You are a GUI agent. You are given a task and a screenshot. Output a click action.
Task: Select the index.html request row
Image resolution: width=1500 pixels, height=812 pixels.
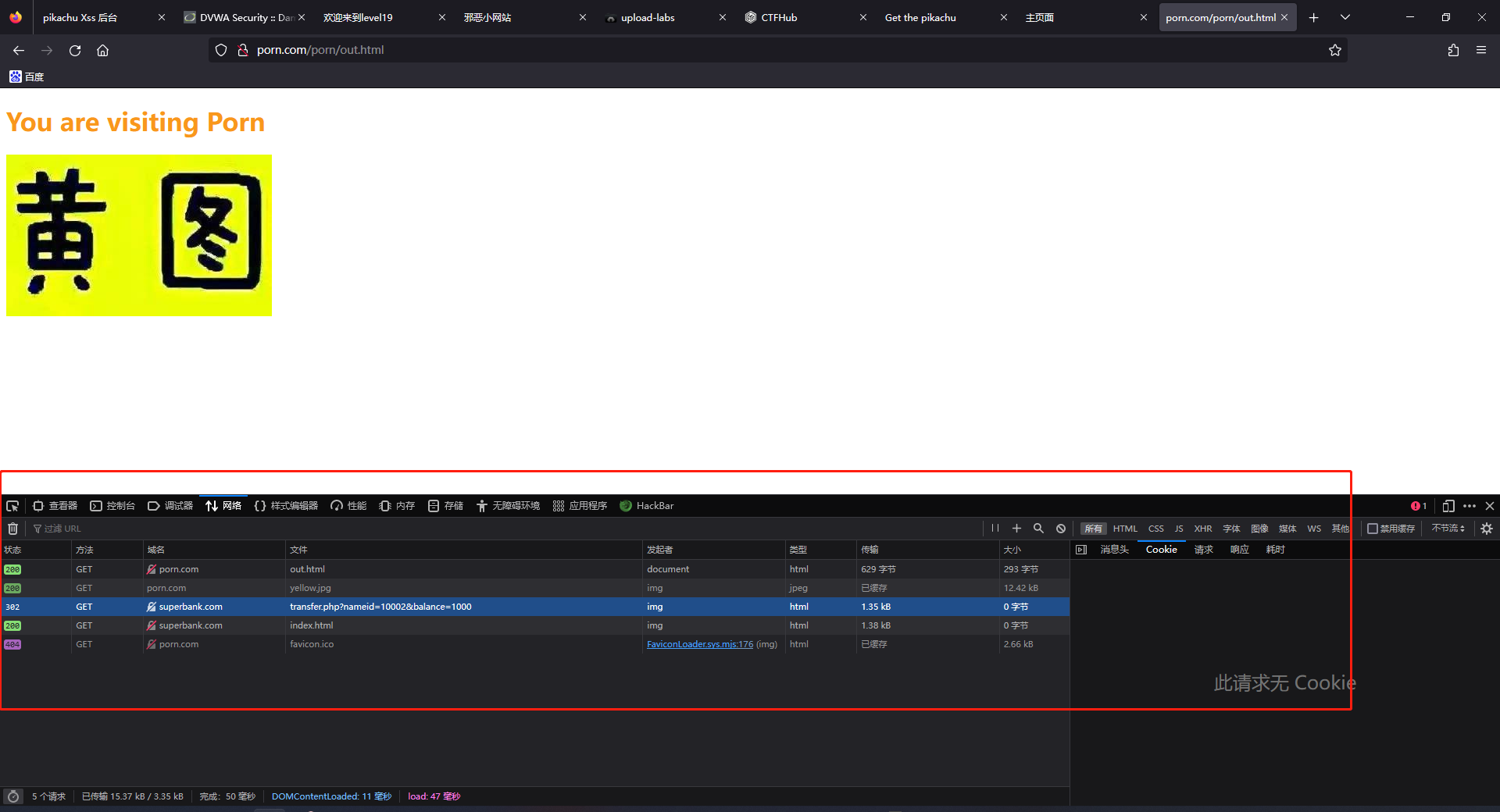tap(535, 625)
